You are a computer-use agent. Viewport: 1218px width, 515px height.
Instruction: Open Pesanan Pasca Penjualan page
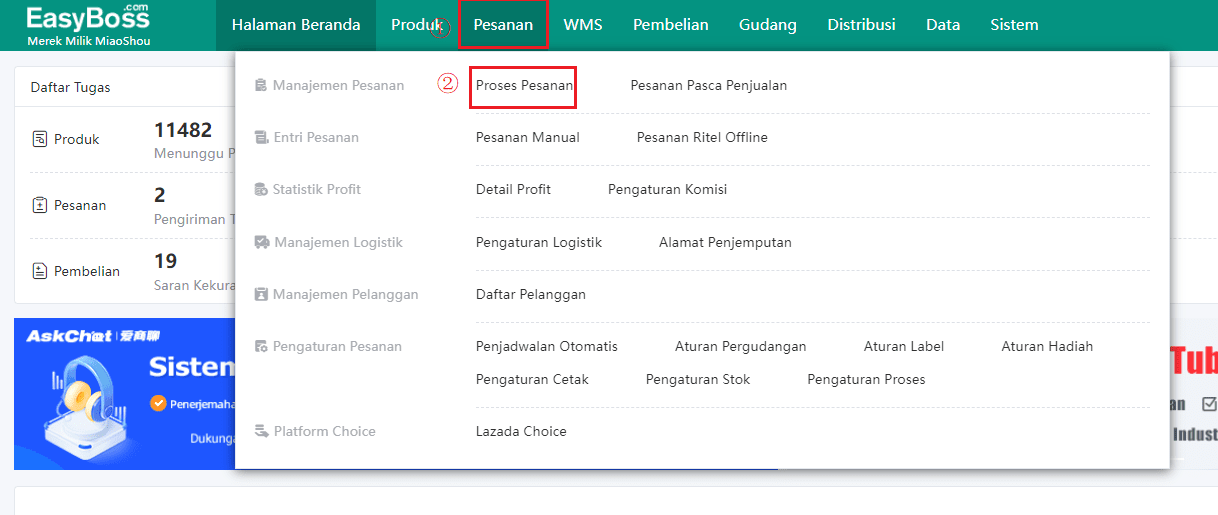[x=709, y=85]
